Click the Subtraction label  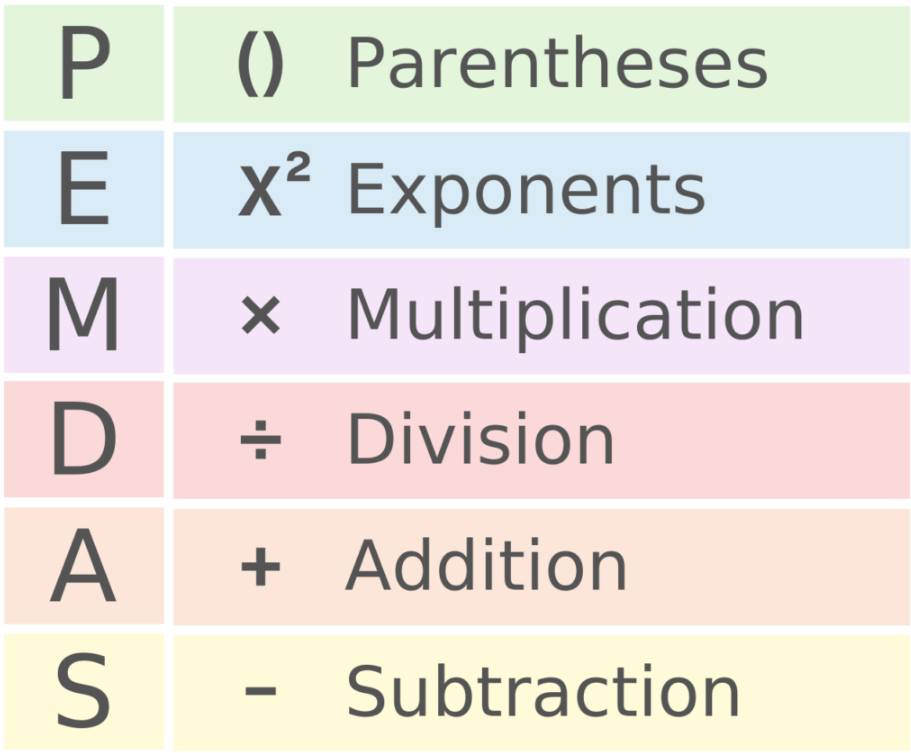coord(543,691)
